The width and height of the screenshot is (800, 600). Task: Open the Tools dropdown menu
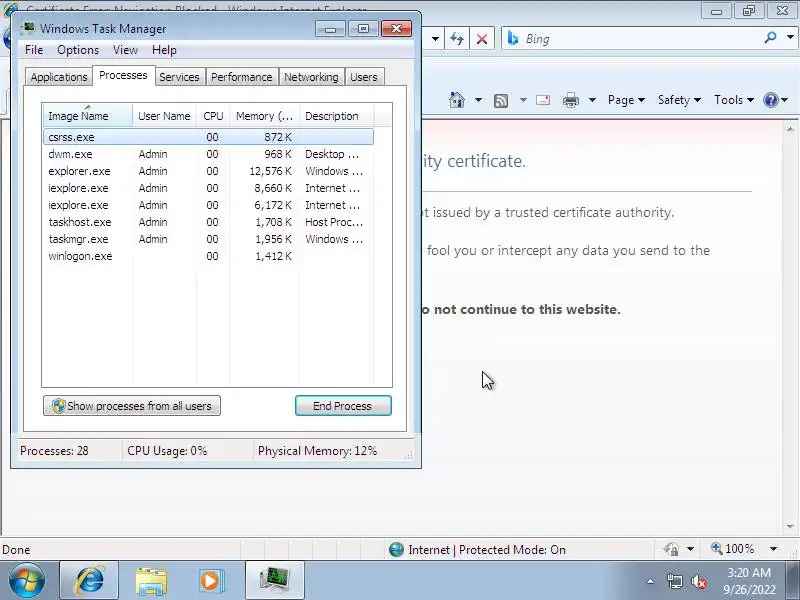(734, 100)
